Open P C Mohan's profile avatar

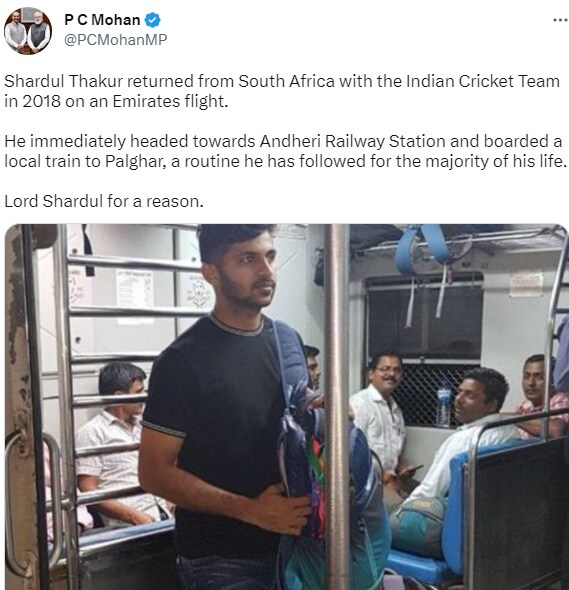click(x=28, y=30)
